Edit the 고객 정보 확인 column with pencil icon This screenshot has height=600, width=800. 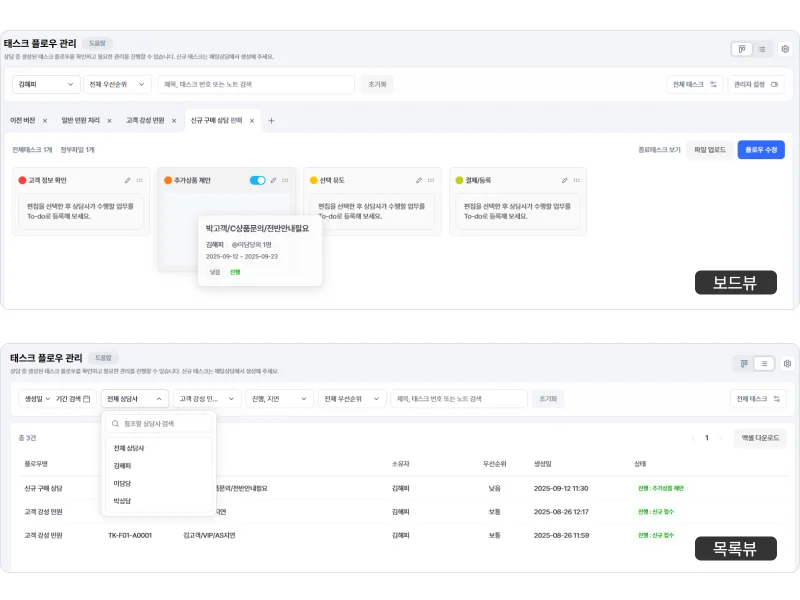[x=127, y=180]
